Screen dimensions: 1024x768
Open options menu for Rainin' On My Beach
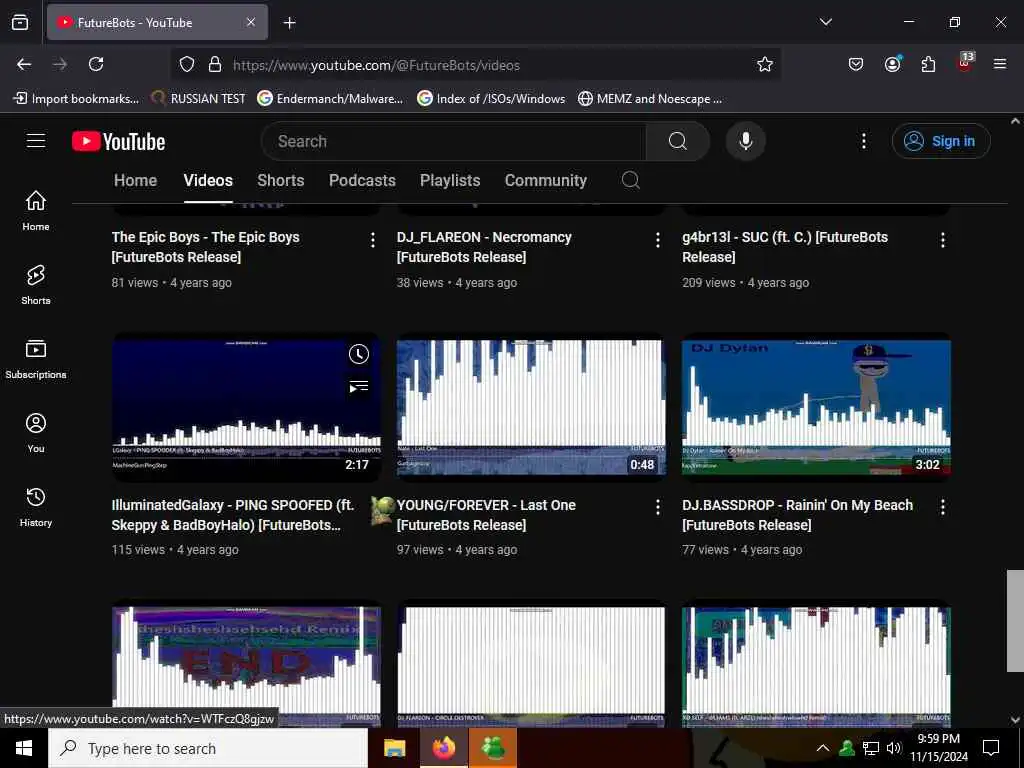click(x=943, y=507)
